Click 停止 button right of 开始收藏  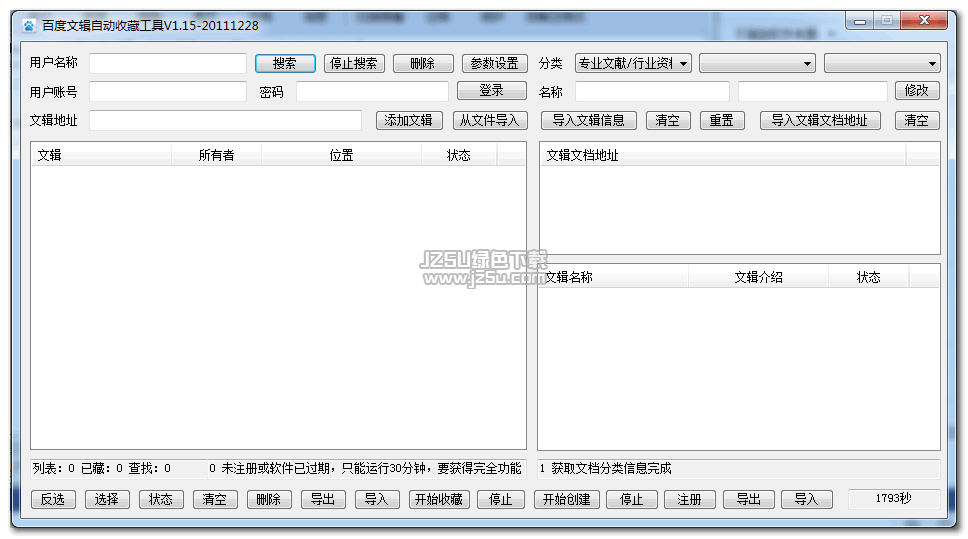click(501, 499)
